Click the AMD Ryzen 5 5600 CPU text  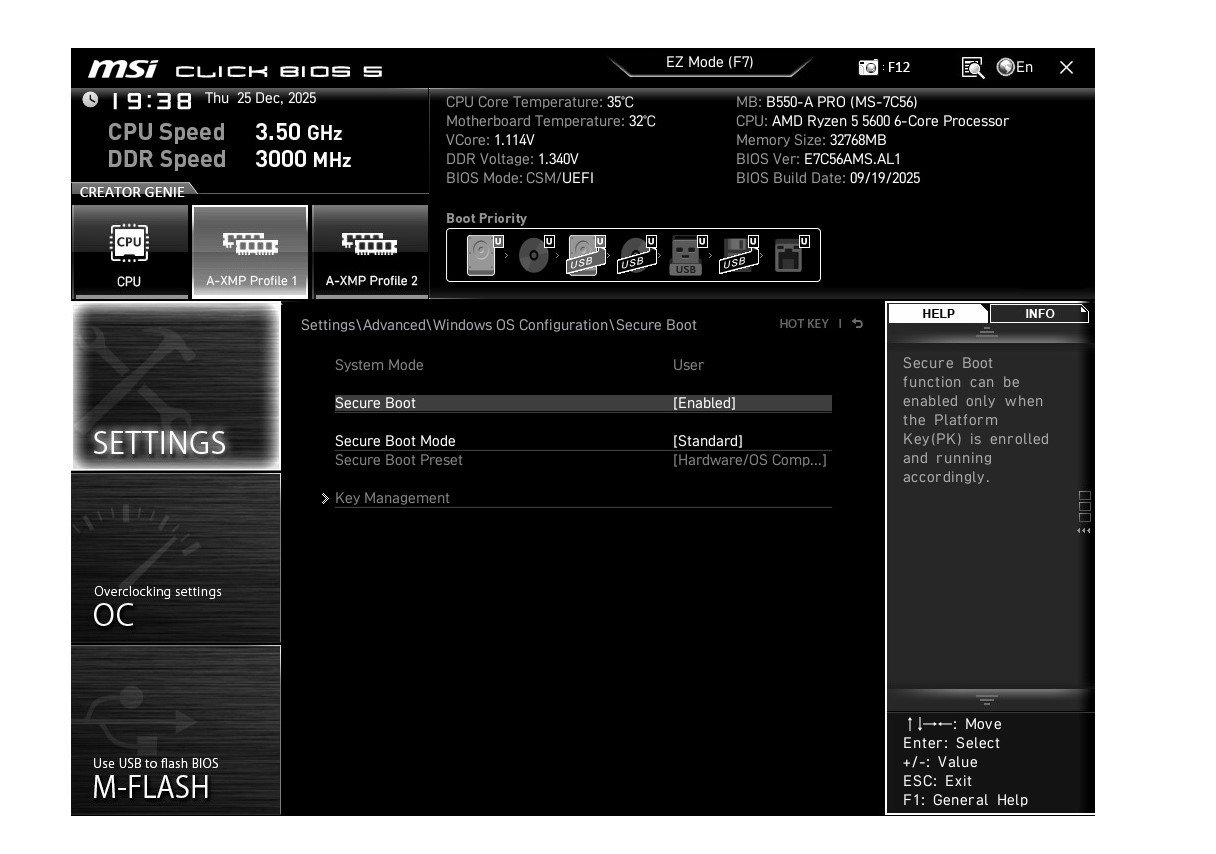[872, 121]
